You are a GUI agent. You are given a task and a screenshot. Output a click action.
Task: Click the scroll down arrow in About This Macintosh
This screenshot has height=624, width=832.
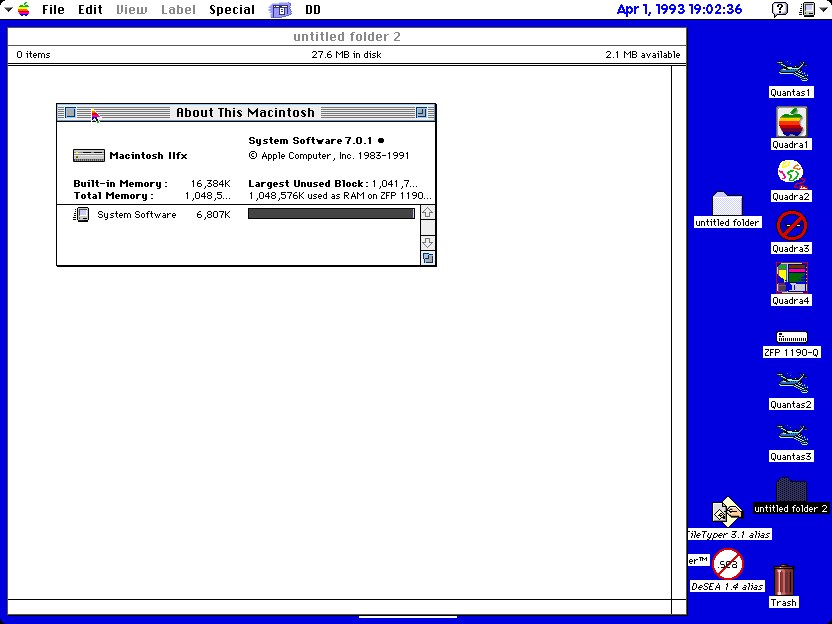coord(428,243)
